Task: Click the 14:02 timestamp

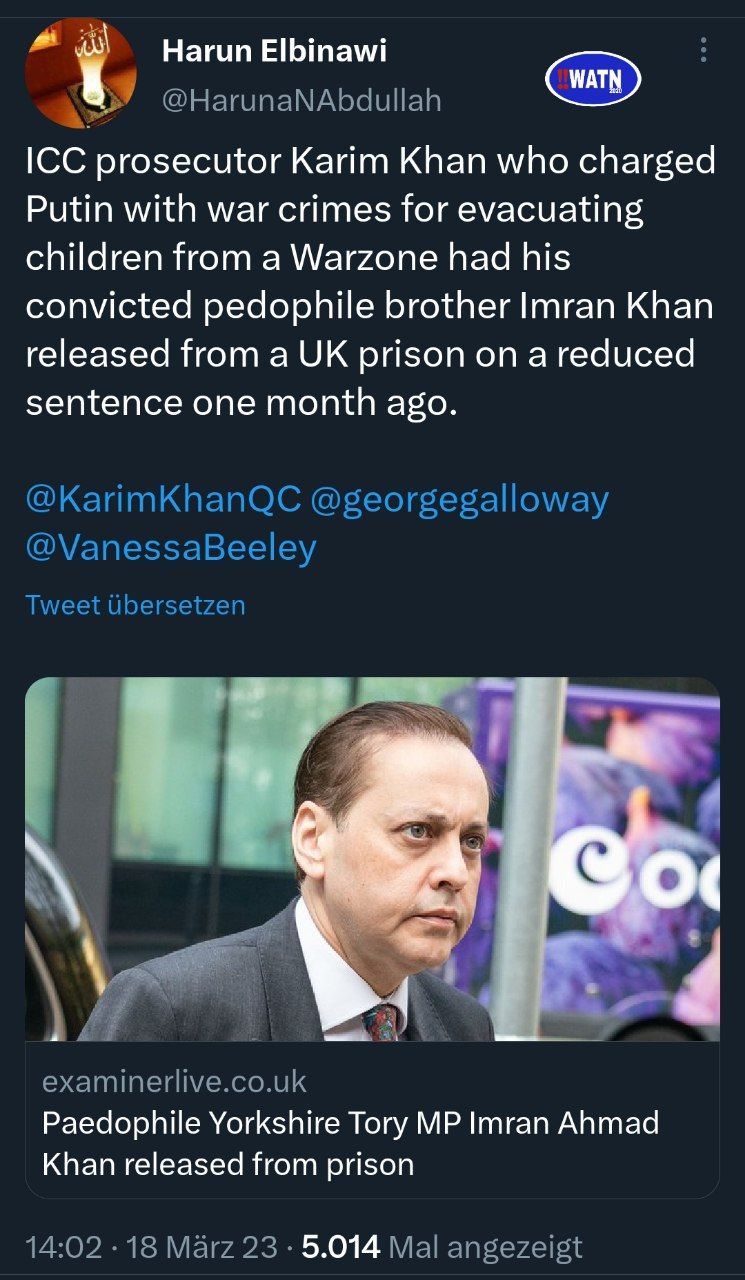Action: (63, 1246)
